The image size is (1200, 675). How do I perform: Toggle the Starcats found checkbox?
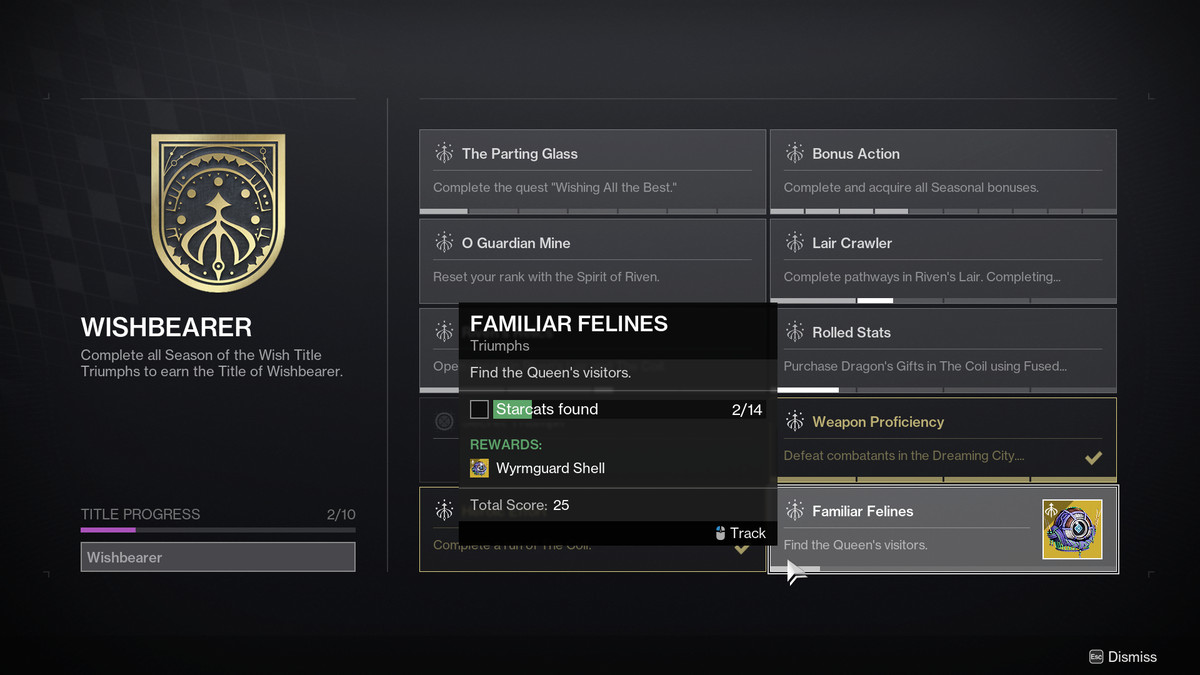point(480,409)
